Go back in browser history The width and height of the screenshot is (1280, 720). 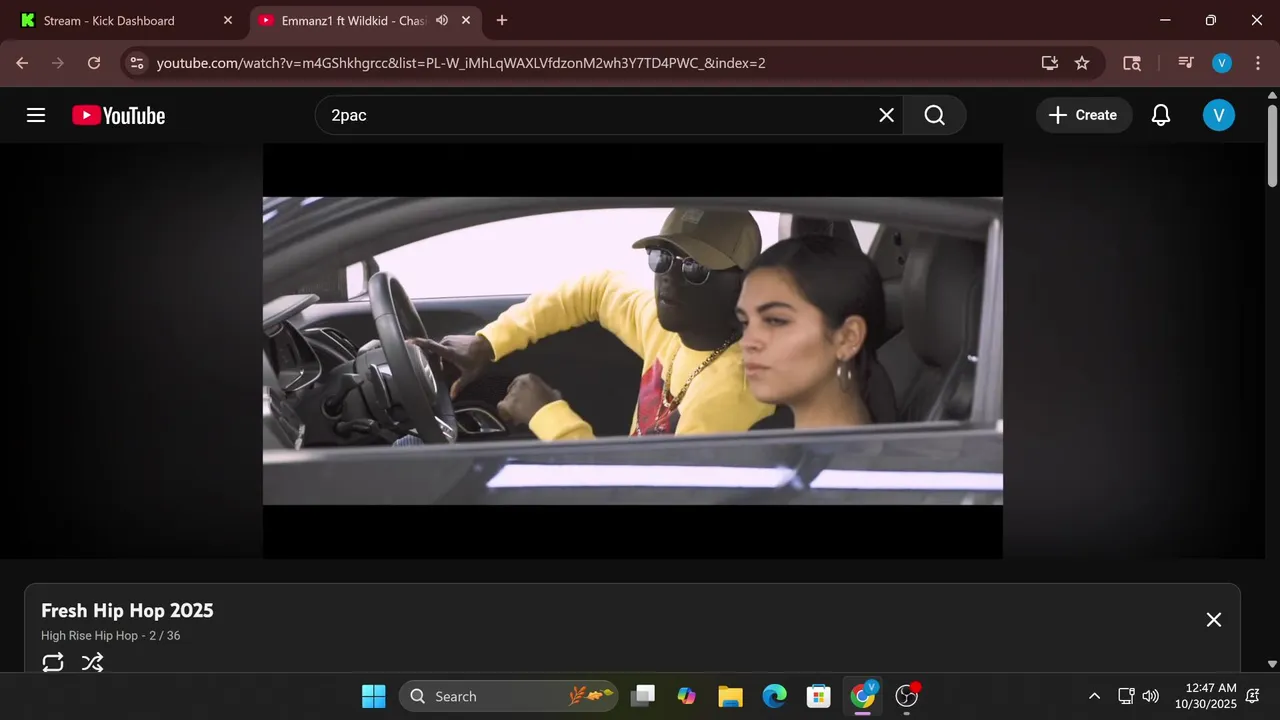22,63
